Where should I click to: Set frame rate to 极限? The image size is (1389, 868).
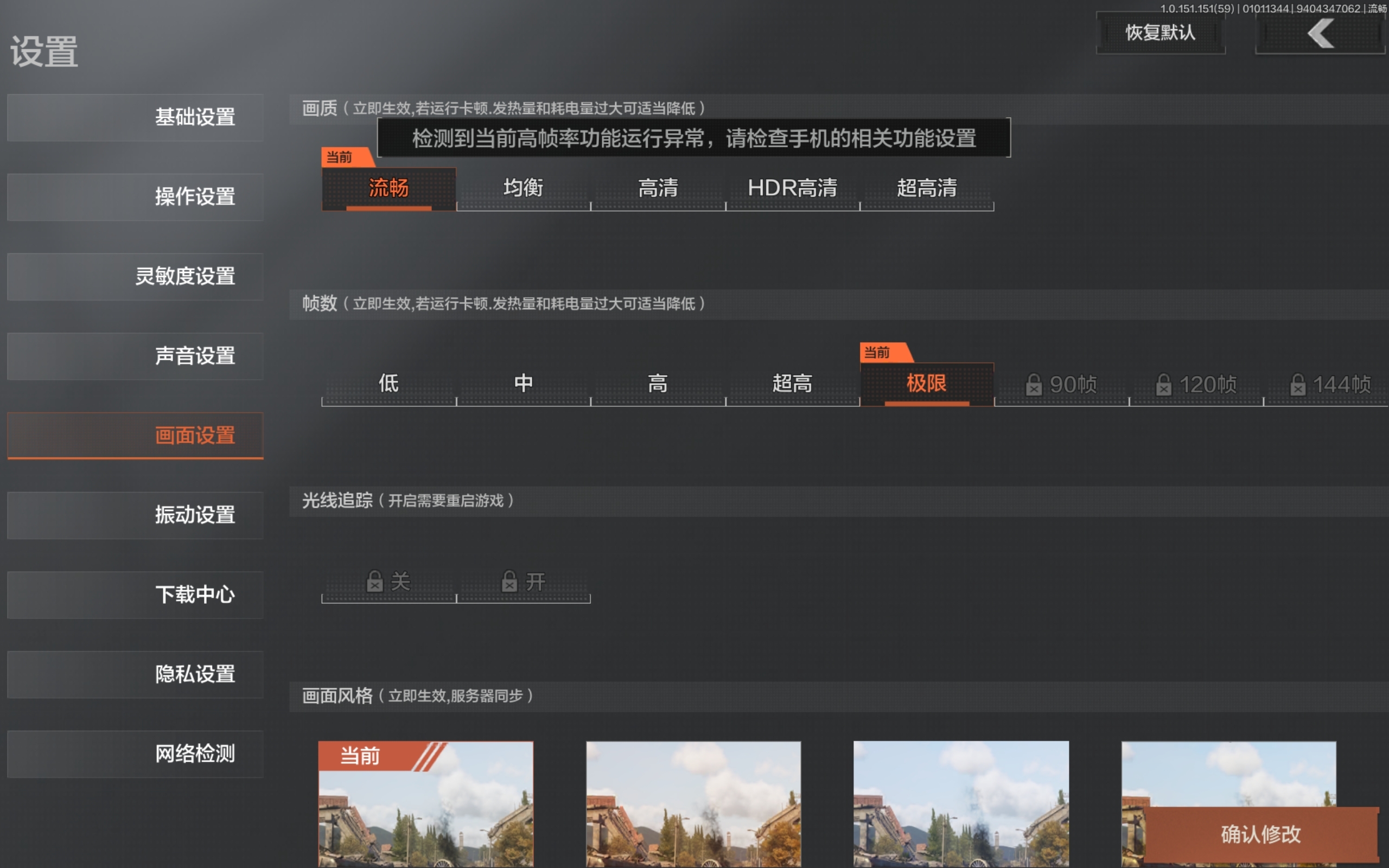pyautogui.click(x=927, y=384)
